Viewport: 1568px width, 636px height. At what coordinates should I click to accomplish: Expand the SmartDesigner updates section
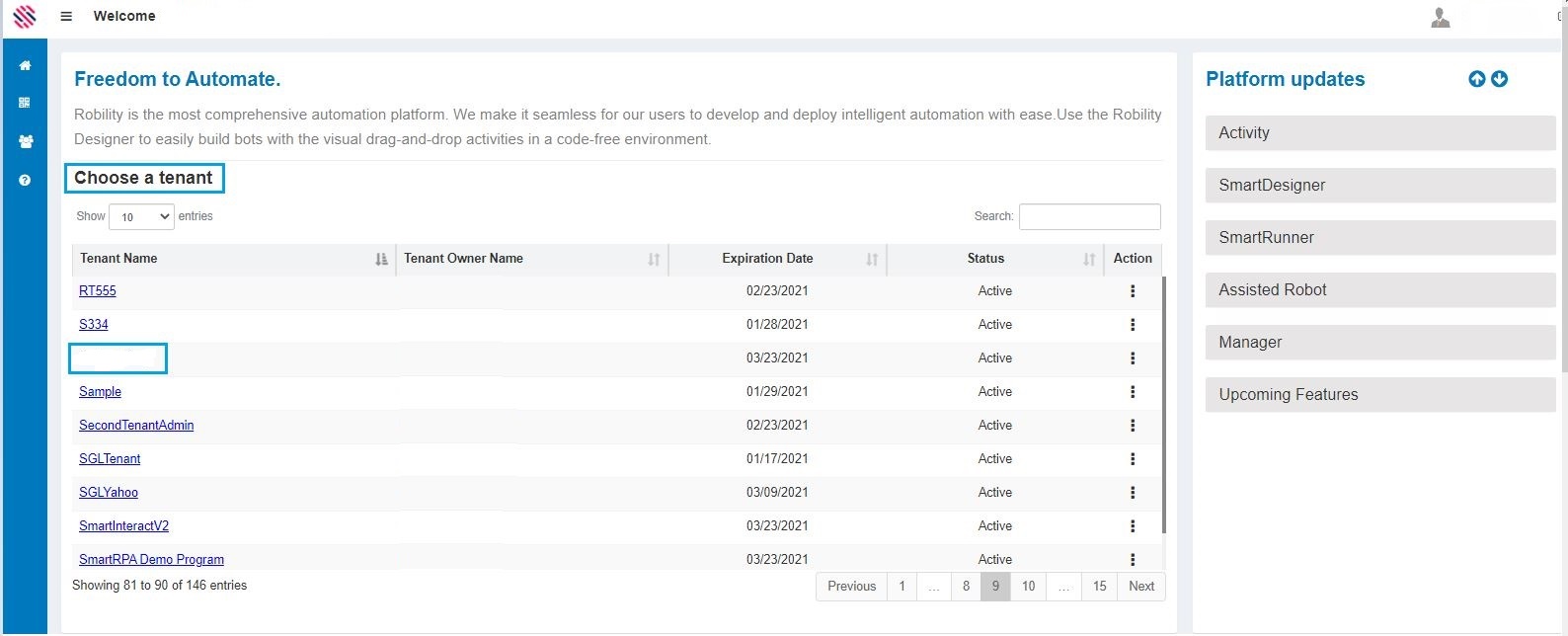coord(1379,186)
